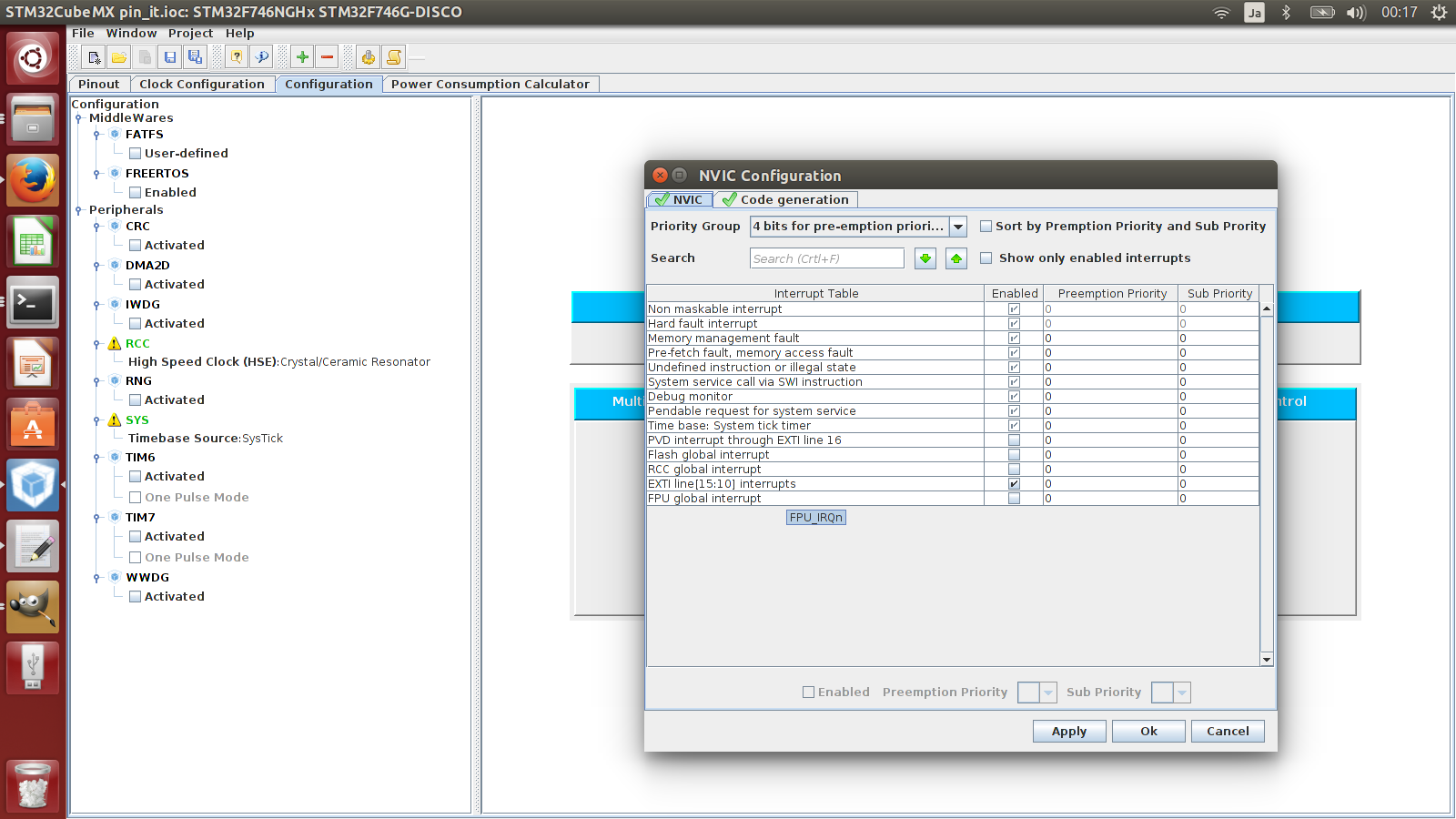The width and height of the screenshot is (1456, 819).
Task: Click the New Project toolbar icon
Action: click(x=94, y=57)
